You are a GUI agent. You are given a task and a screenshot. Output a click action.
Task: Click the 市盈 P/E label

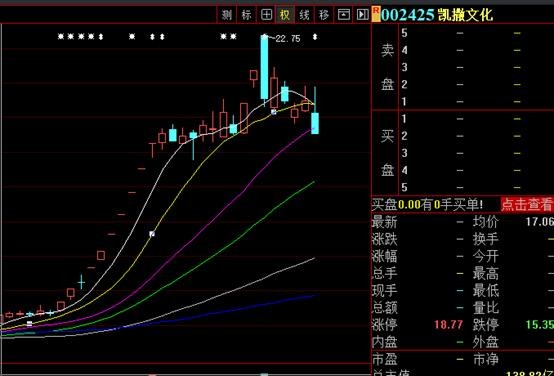tap(385, 360)
